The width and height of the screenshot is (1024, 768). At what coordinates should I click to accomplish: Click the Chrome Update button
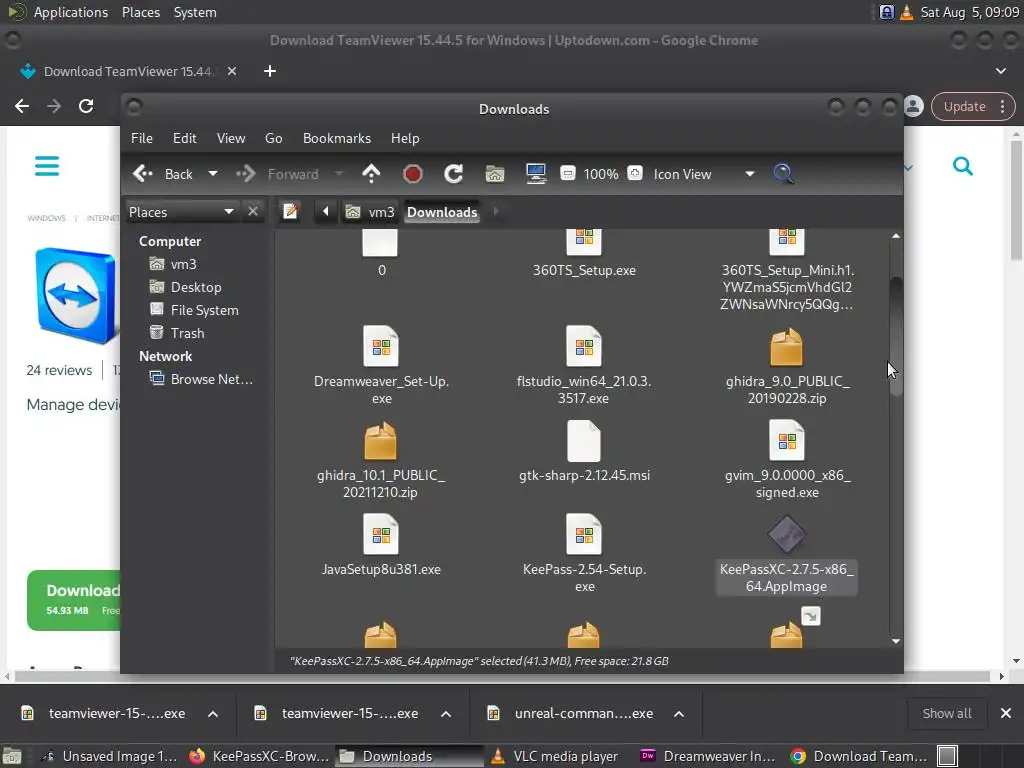click(972, 106)
